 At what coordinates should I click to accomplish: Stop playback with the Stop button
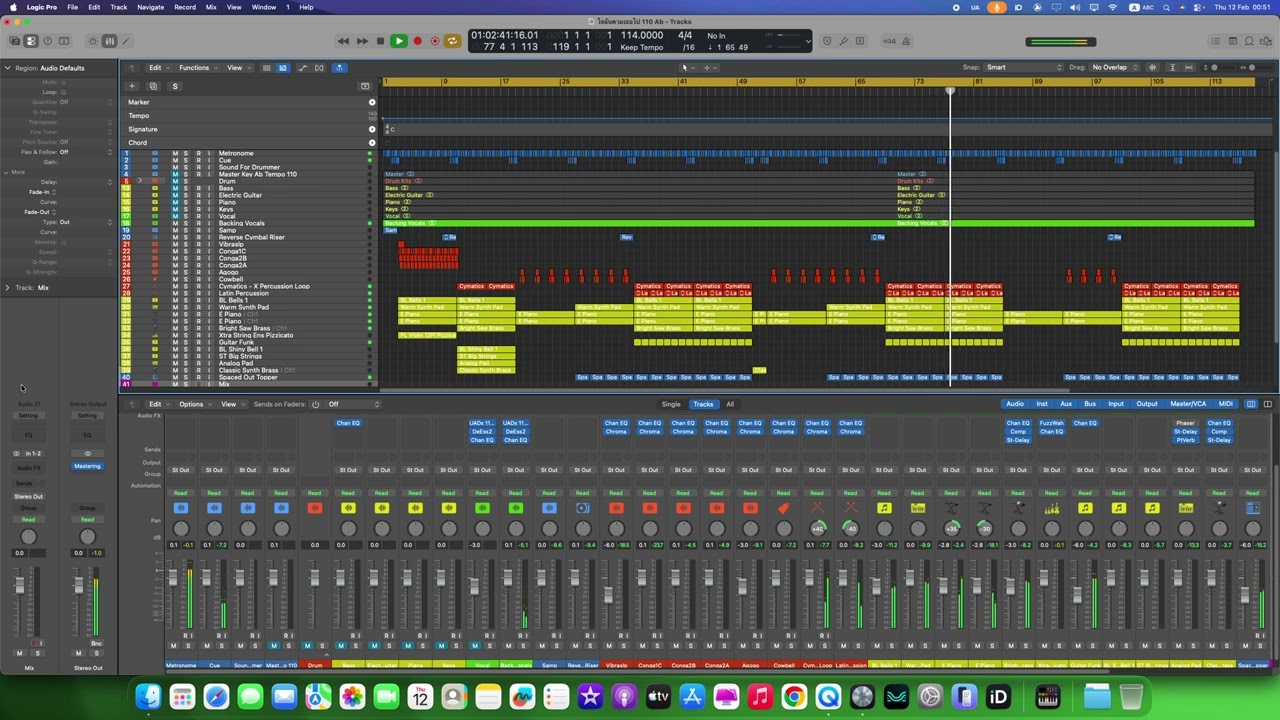coord(380,41)
